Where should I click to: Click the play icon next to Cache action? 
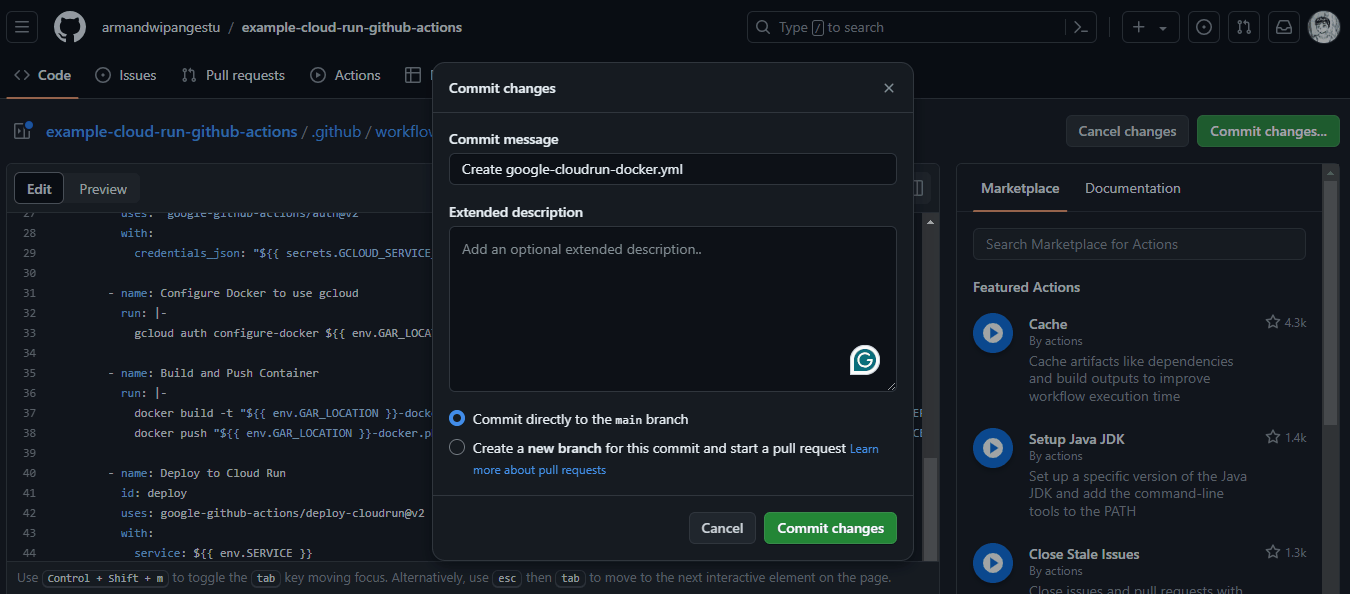[993, 332]
